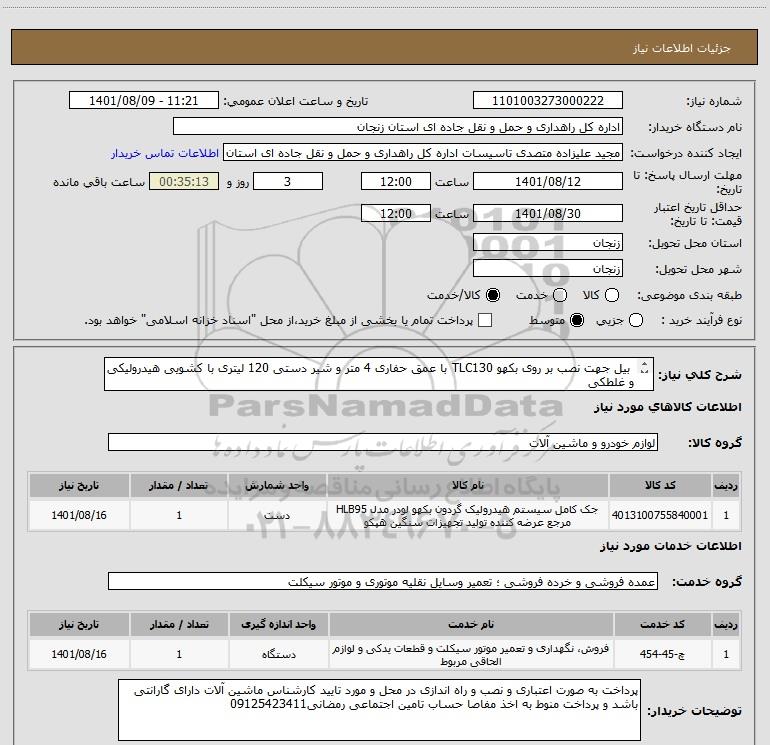Click goods name cell جک کامل سیستم هیدرولیک

click(x=468, y=515)
